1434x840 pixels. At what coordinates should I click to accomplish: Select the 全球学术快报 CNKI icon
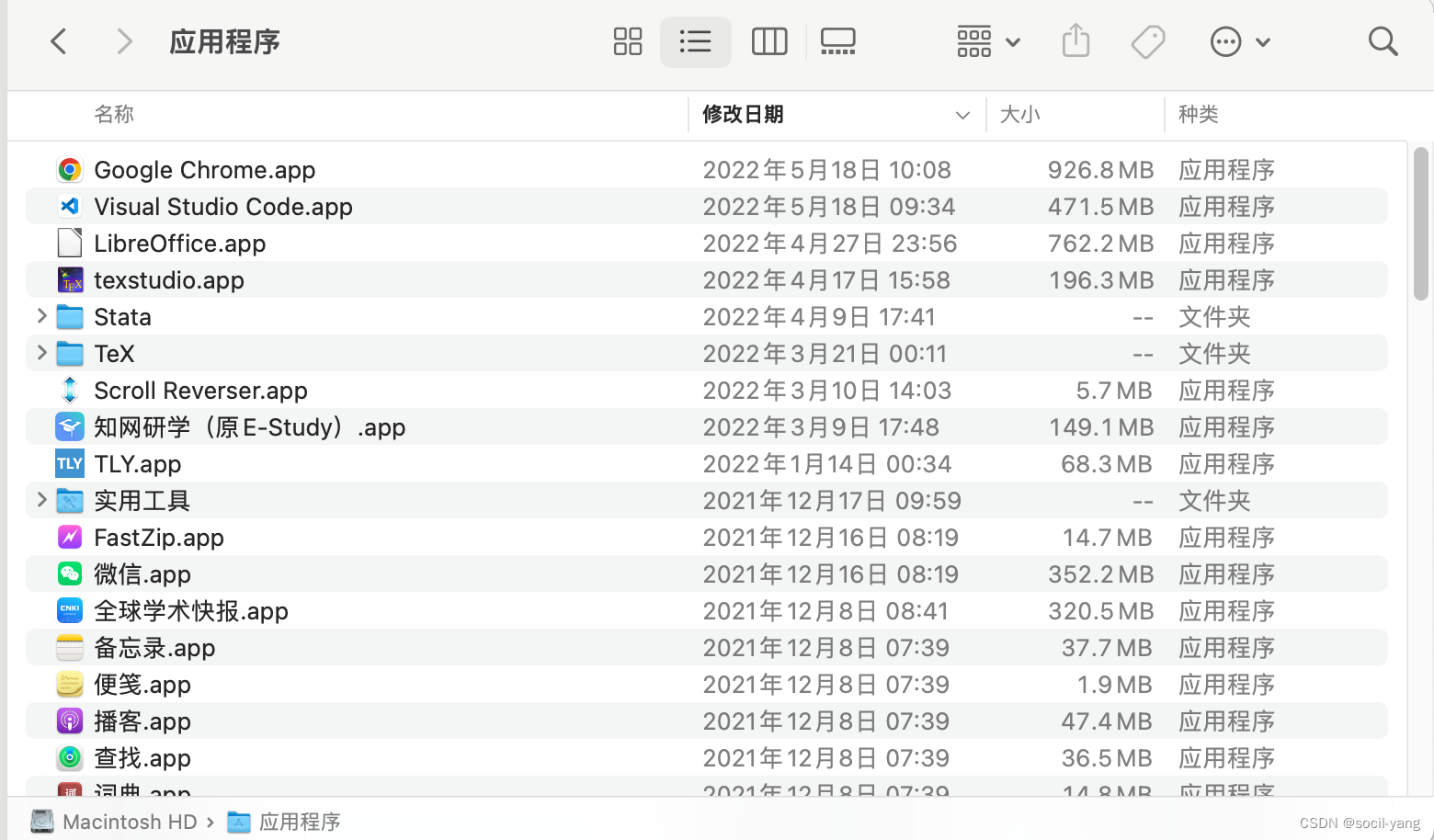70,611
